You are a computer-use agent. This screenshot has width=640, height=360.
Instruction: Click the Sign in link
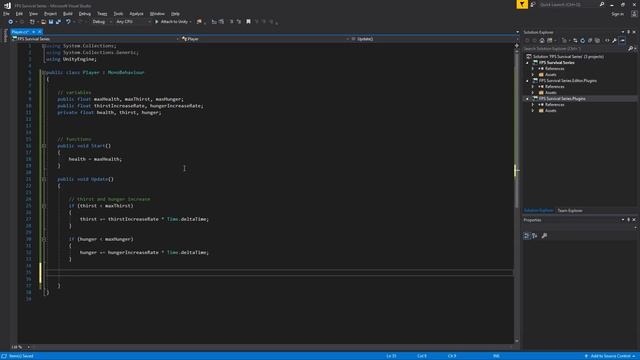click(x=618, y=14)
